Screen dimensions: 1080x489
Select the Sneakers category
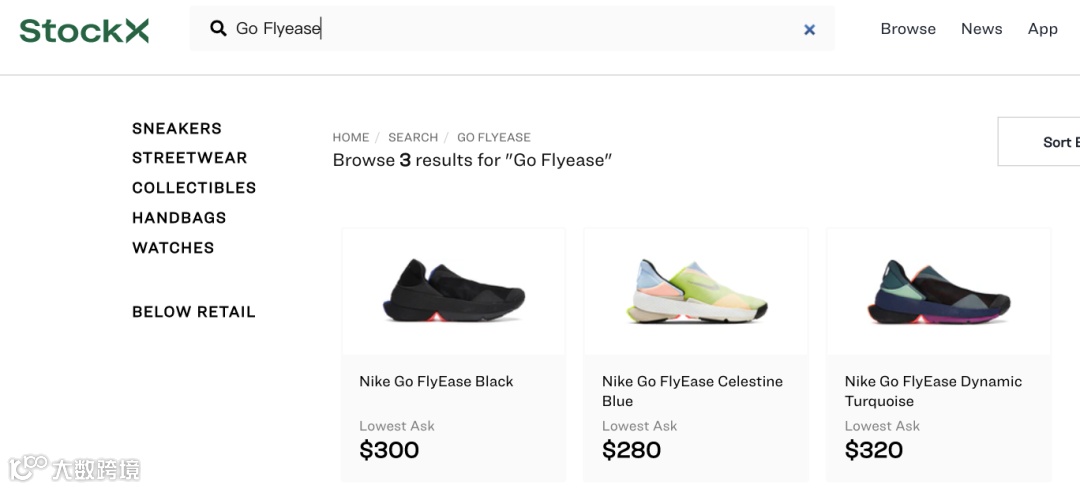pyautogui.click(x=177, y=128)
